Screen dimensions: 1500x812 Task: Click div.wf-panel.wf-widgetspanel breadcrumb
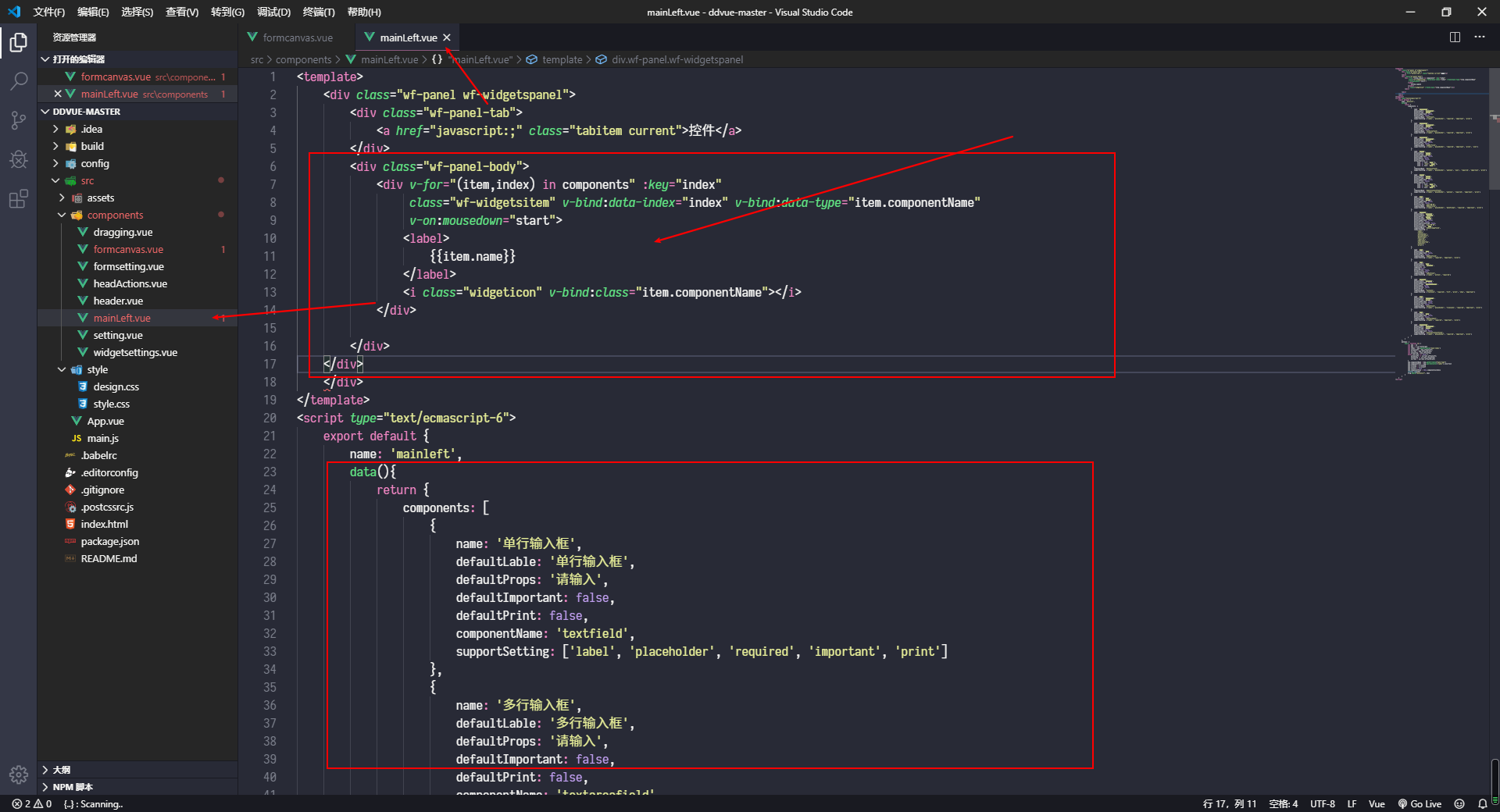(677, 59)
